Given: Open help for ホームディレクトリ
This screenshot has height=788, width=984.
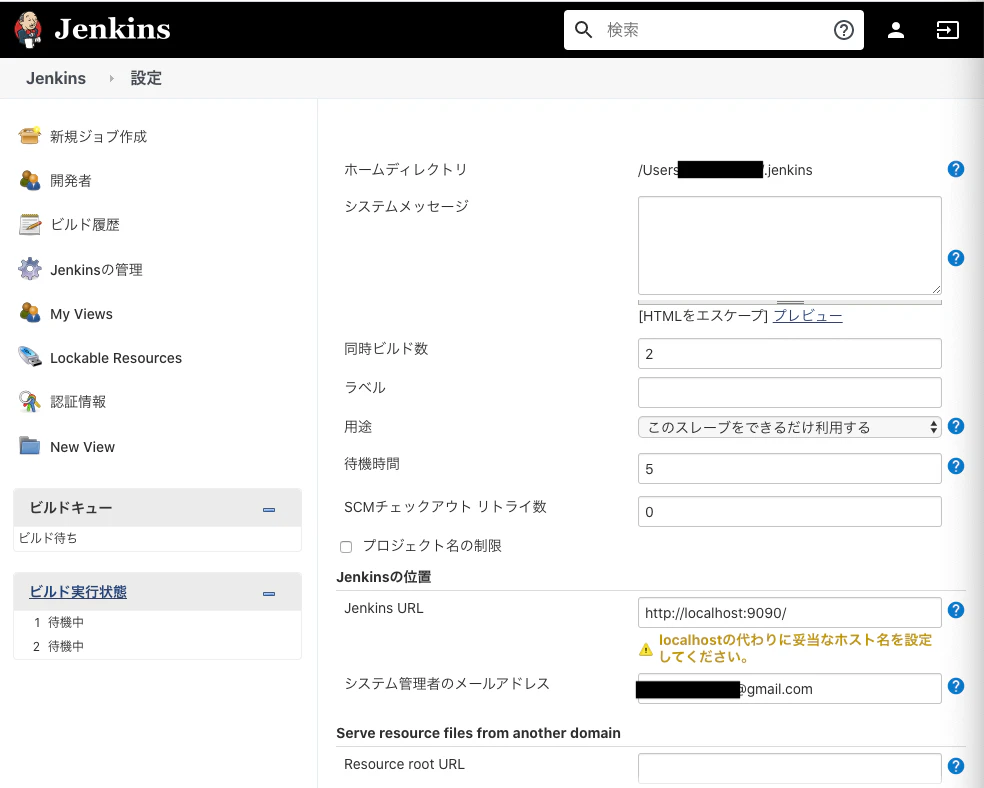Looking at the screenshot, I should pyautogui.click(x=956, y=169).
